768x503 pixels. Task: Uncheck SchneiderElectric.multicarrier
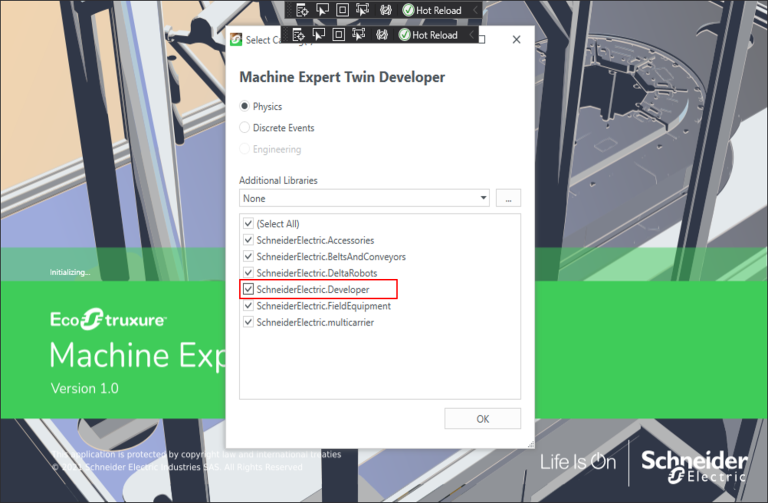pos(248,322)
